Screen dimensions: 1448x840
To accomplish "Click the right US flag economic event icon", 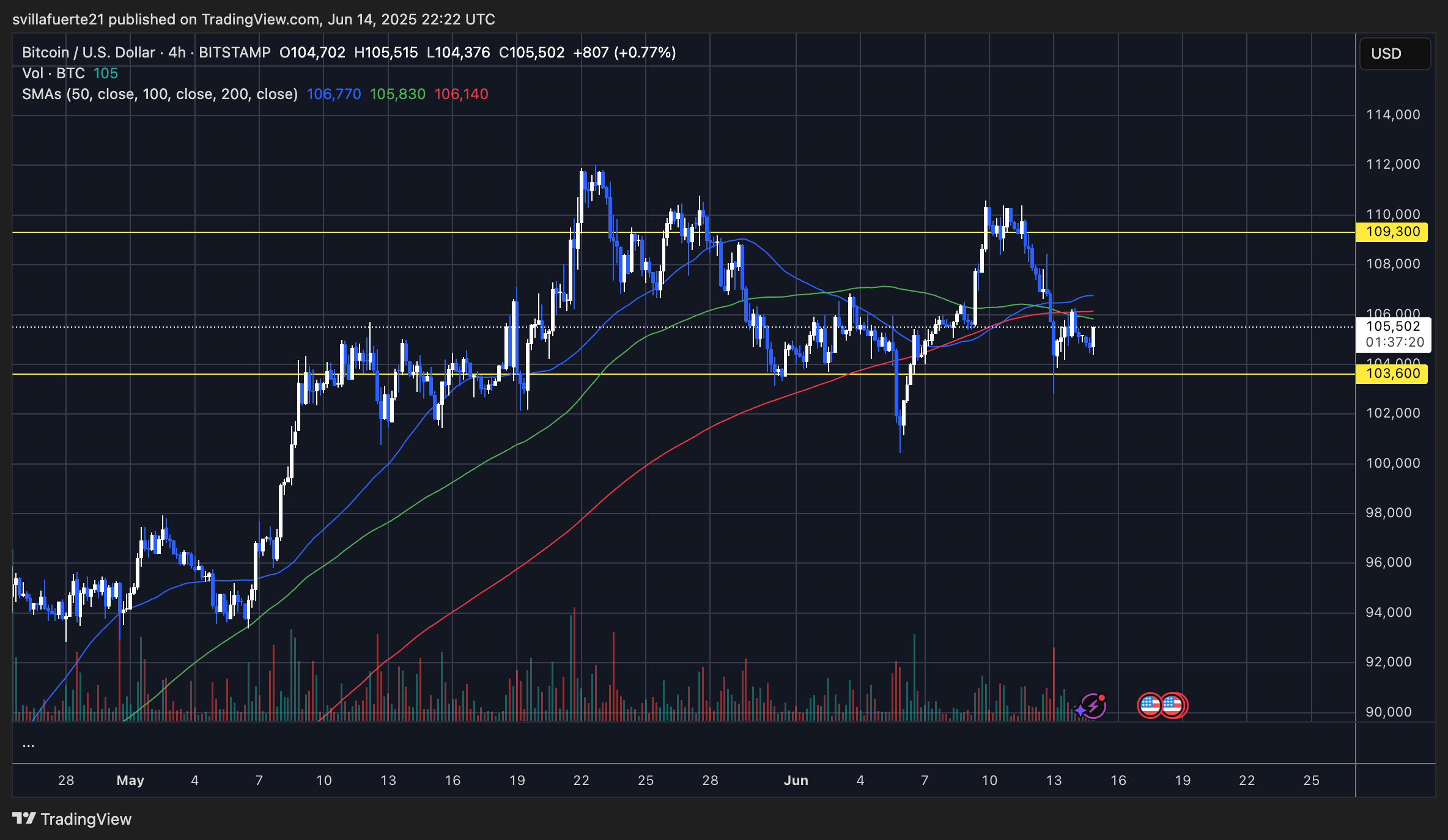I will tap(1173, 706).
